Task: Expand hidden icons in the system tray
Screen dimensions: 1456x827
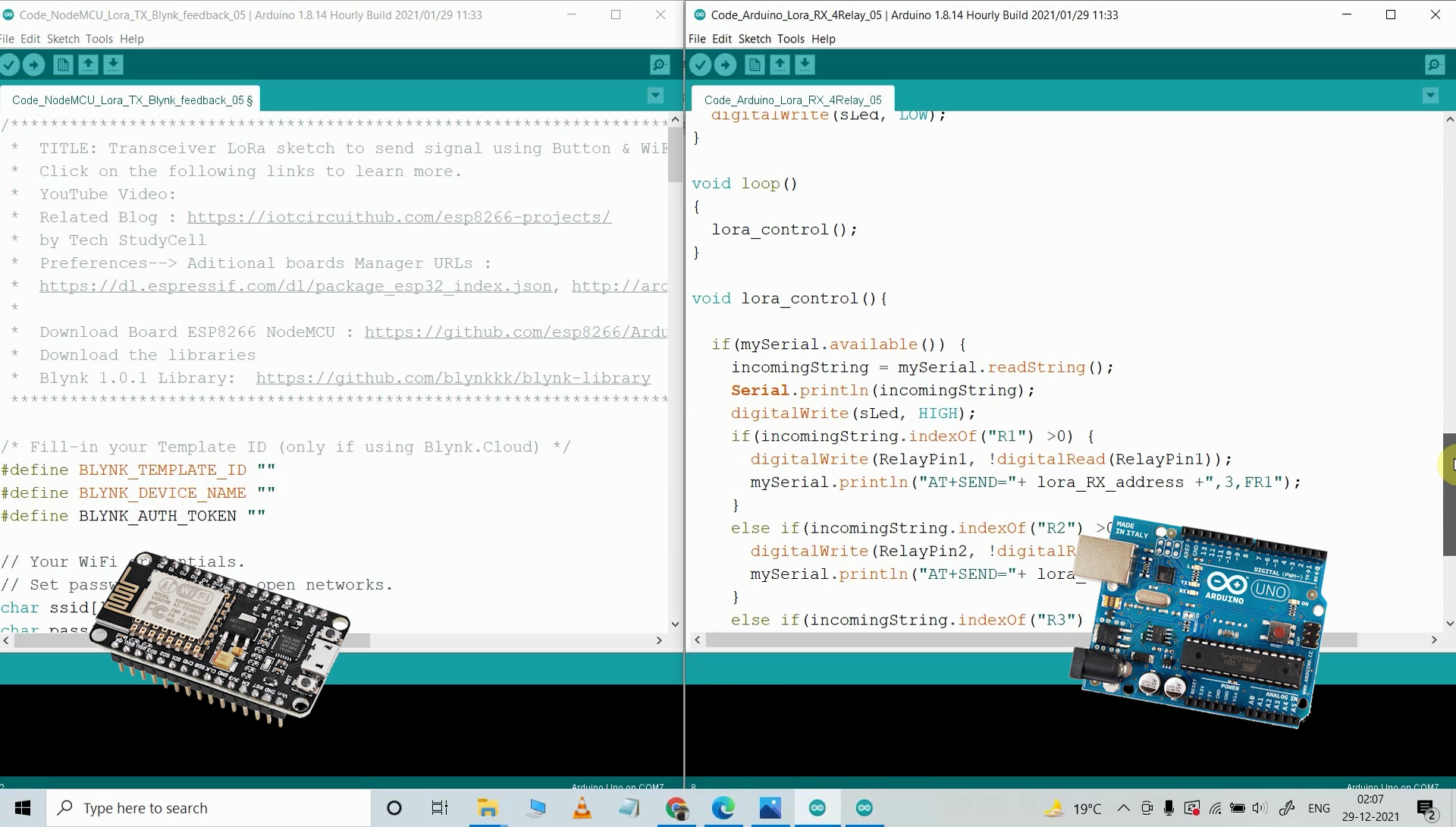Action: 1124,808
